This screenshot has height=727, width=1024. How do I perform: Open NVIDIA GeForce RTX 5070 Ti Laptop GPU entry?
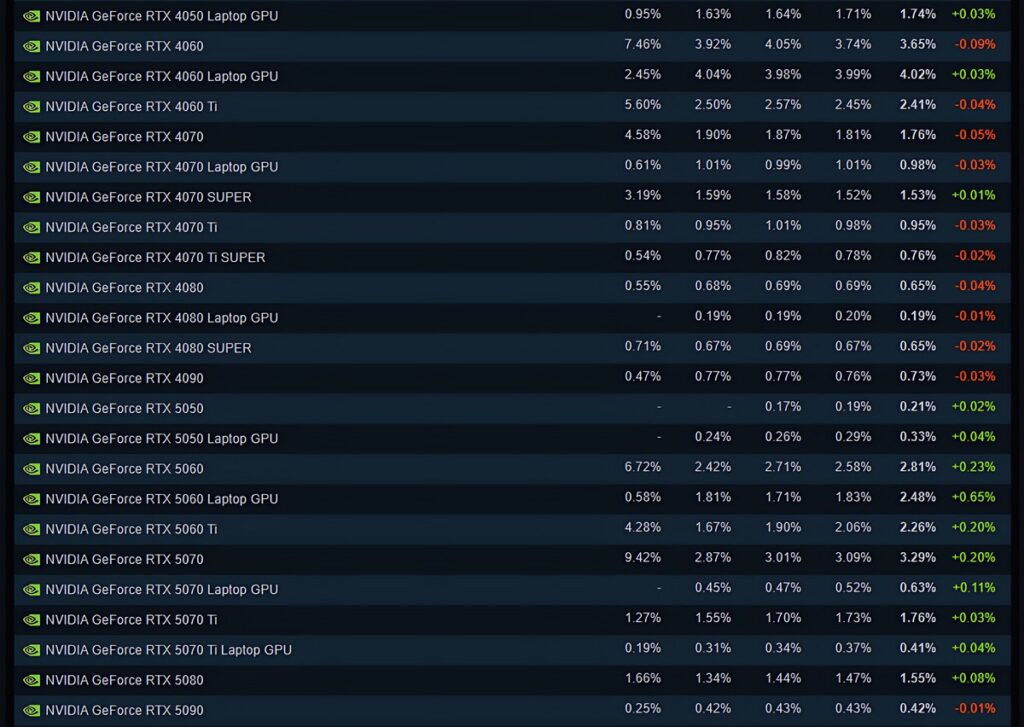tap(168, 650)
